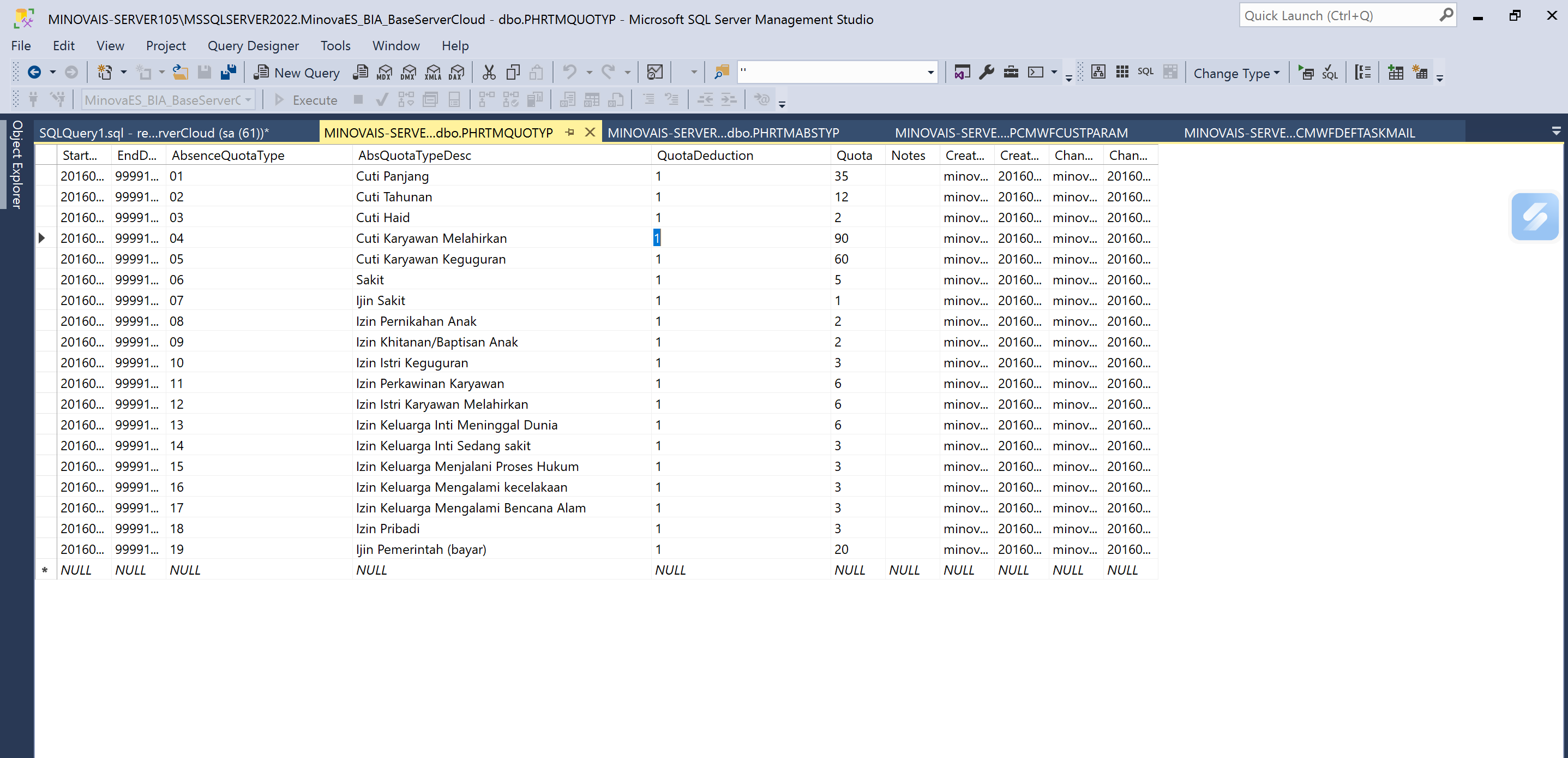Open the Query Designer menu
Image resolution: width=1568 pixels, height=758 pixels.
(253, 46)
